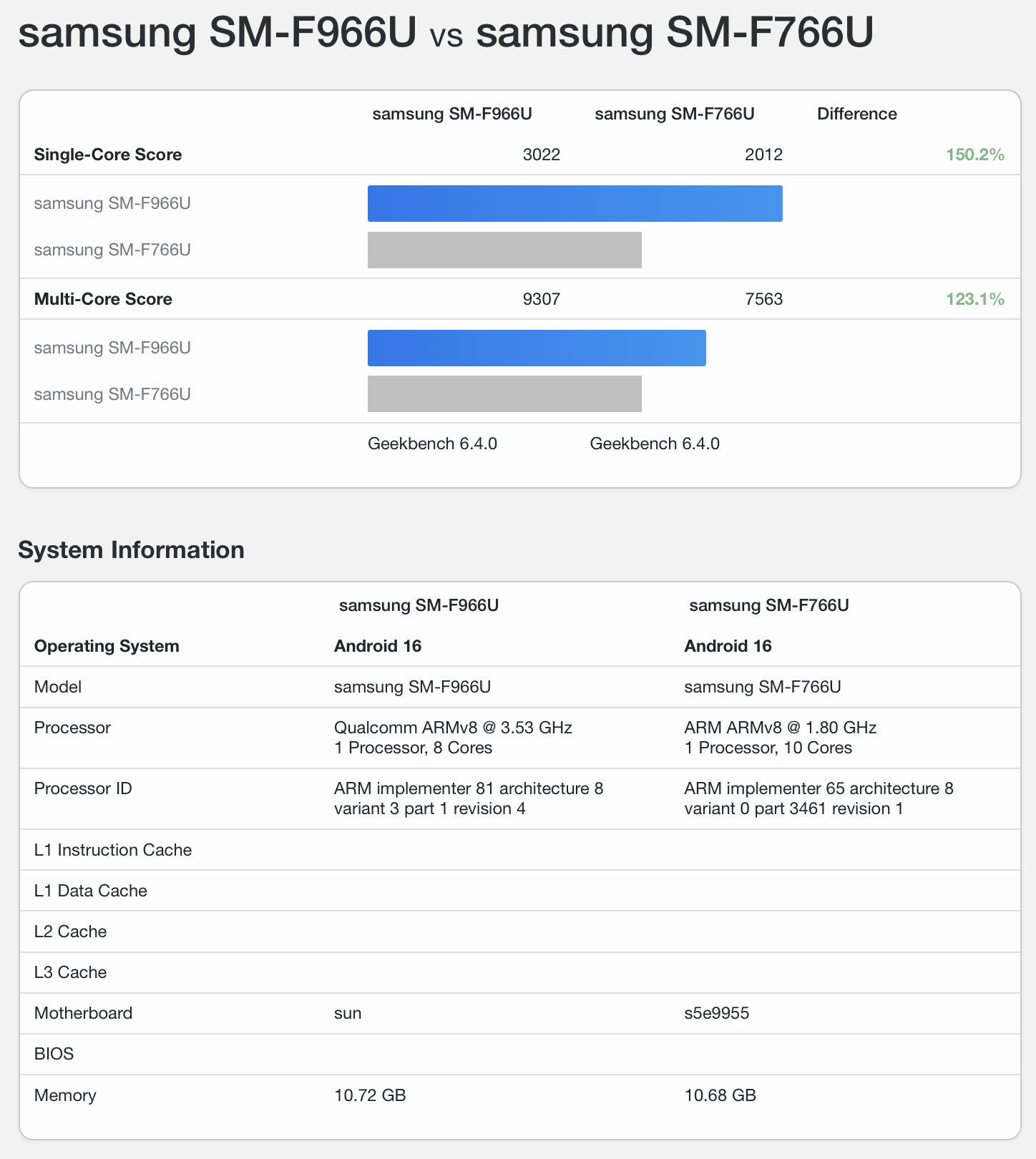
Task: Click the 'Model' row label
Action: click(58, 687)
